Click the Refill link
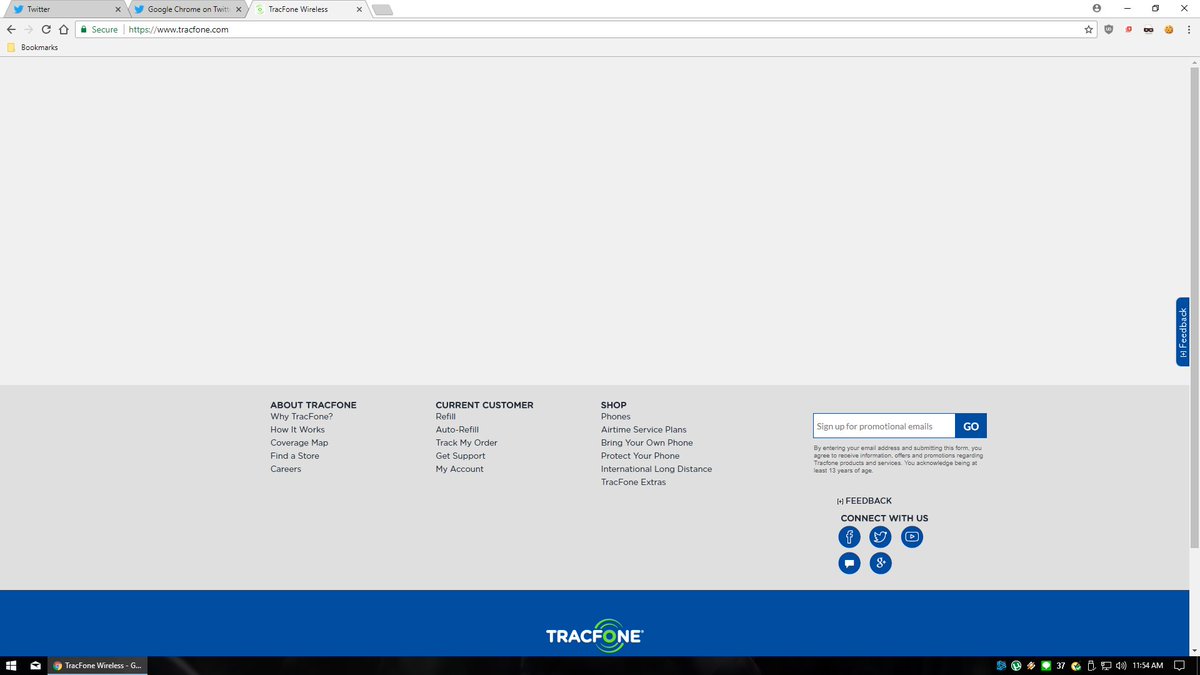This screenshot has width=1200, height=675. coord(445,417)
